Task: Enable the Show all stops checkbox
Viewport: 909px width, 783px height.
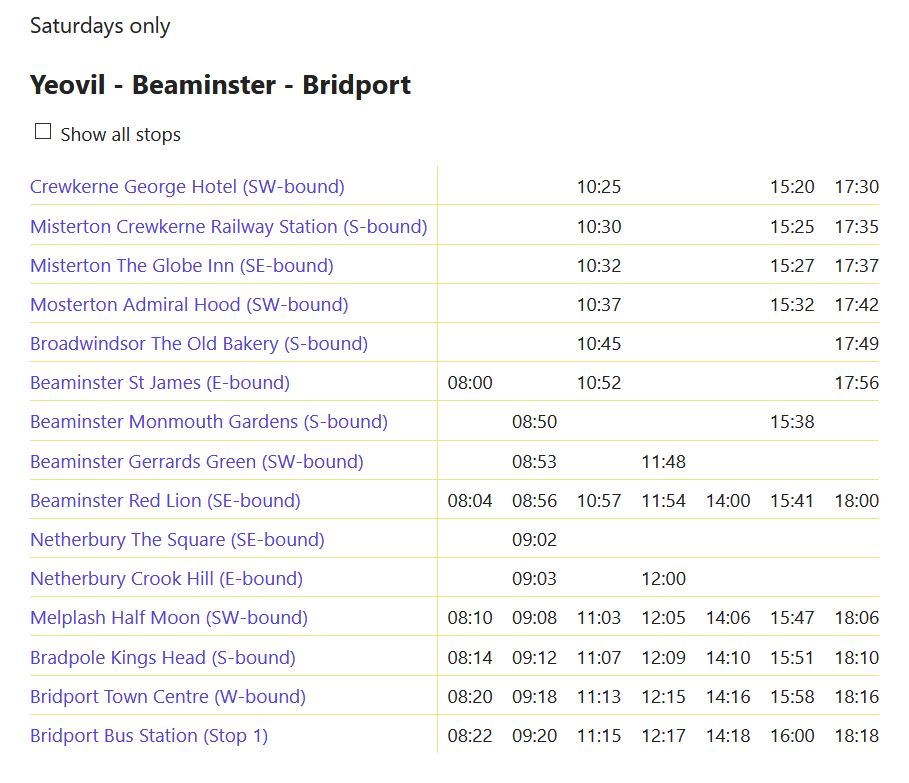Action: 43,132
